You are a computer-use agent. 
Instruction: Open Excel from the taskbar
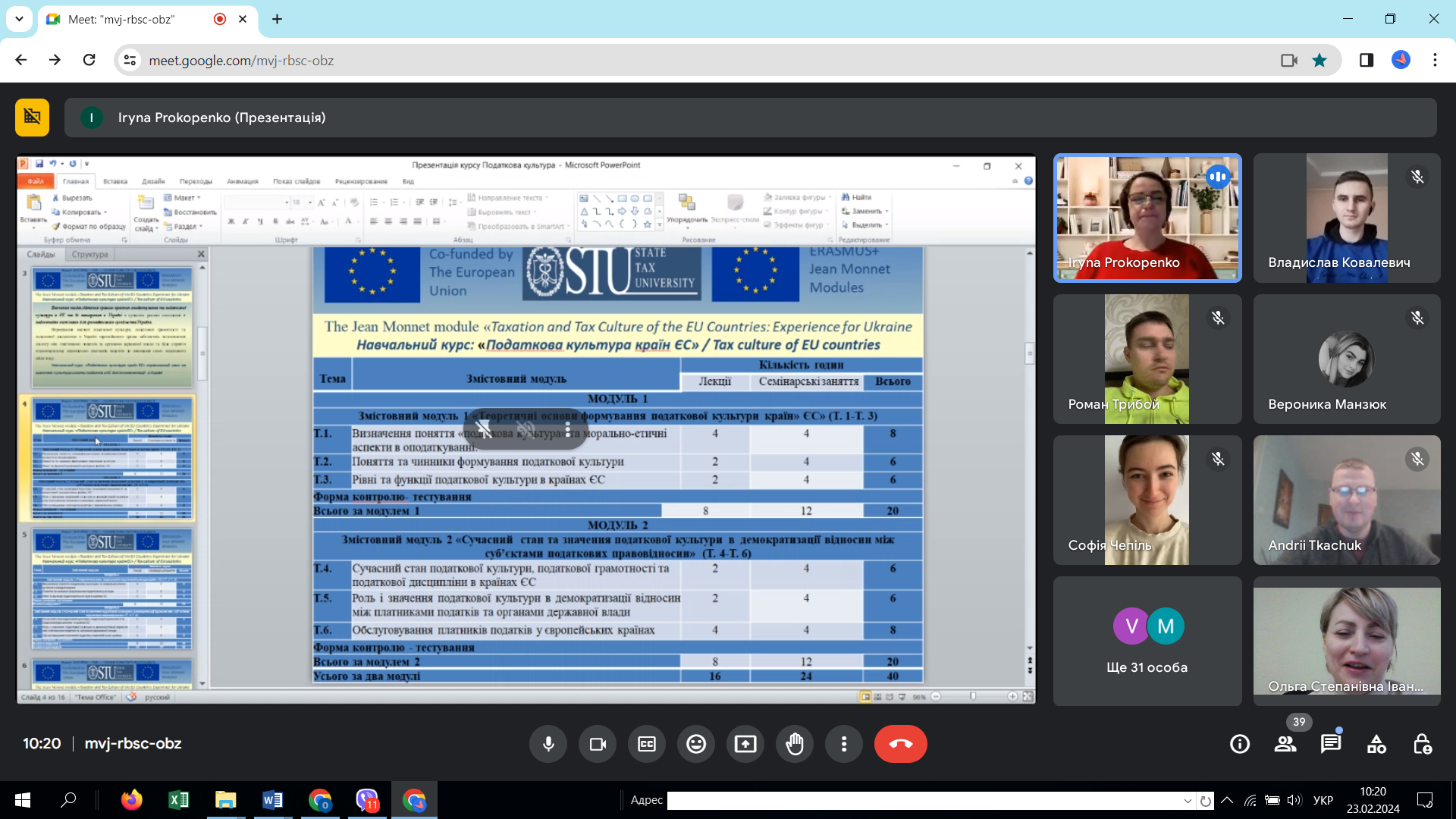point(179,800)
